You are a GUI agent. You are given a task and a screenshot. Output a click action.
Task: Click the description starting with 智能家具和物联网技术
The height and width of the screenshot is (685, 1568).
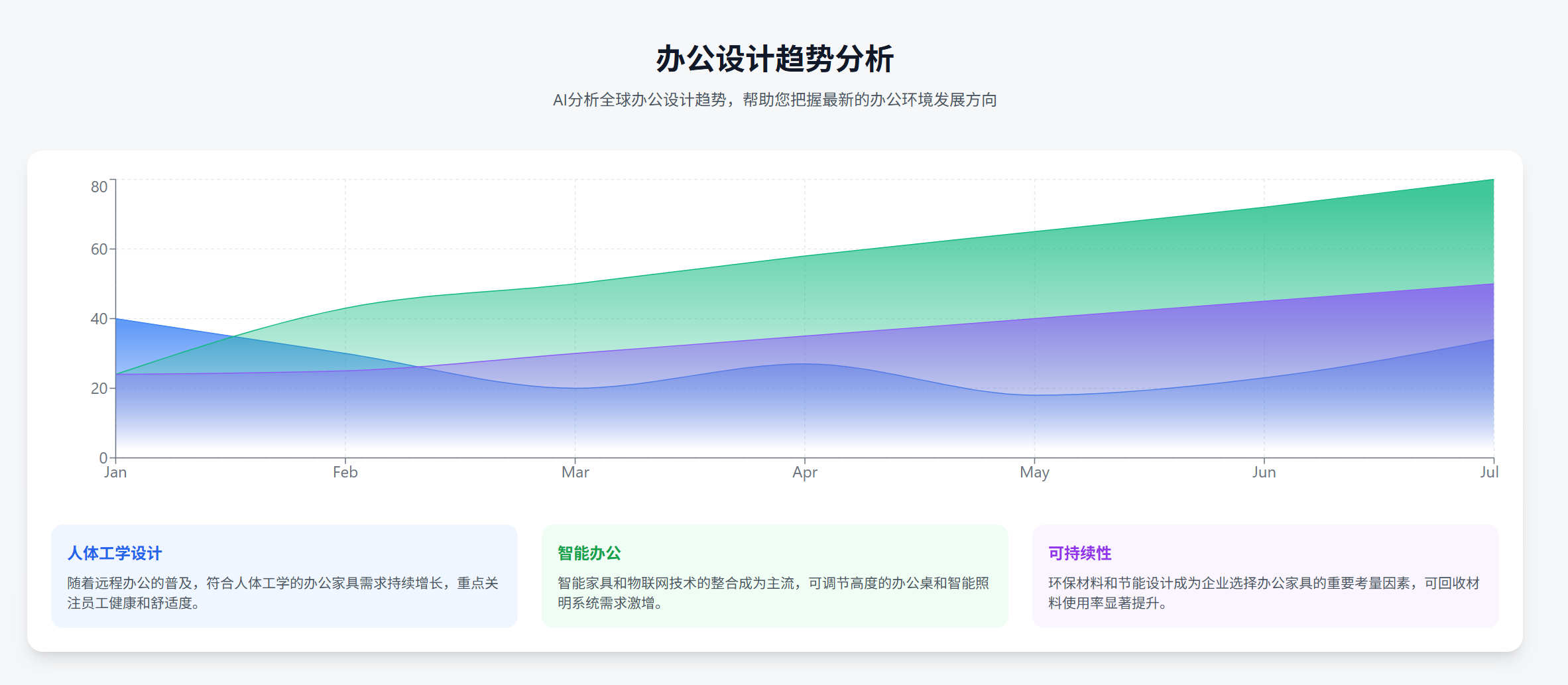click(774, 593)
